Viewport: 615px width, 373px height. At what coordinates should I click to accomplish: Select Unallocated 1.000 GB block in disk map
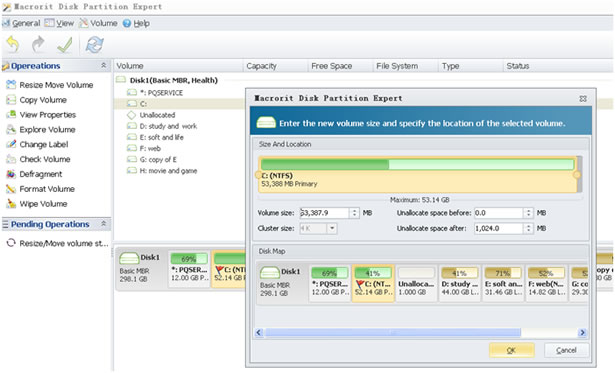pyautogui.click(x=416, y=283)
